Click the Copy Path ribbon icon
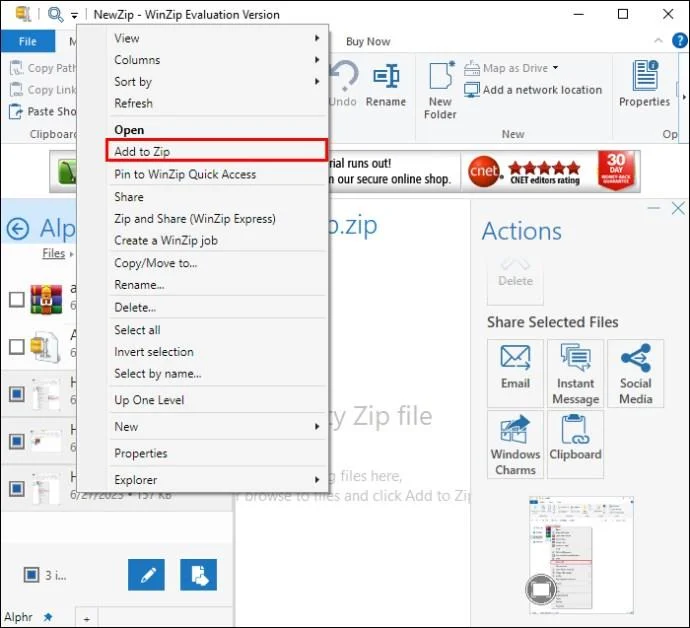The height and width of the screenshot is (628, 690). coord(16,68)
